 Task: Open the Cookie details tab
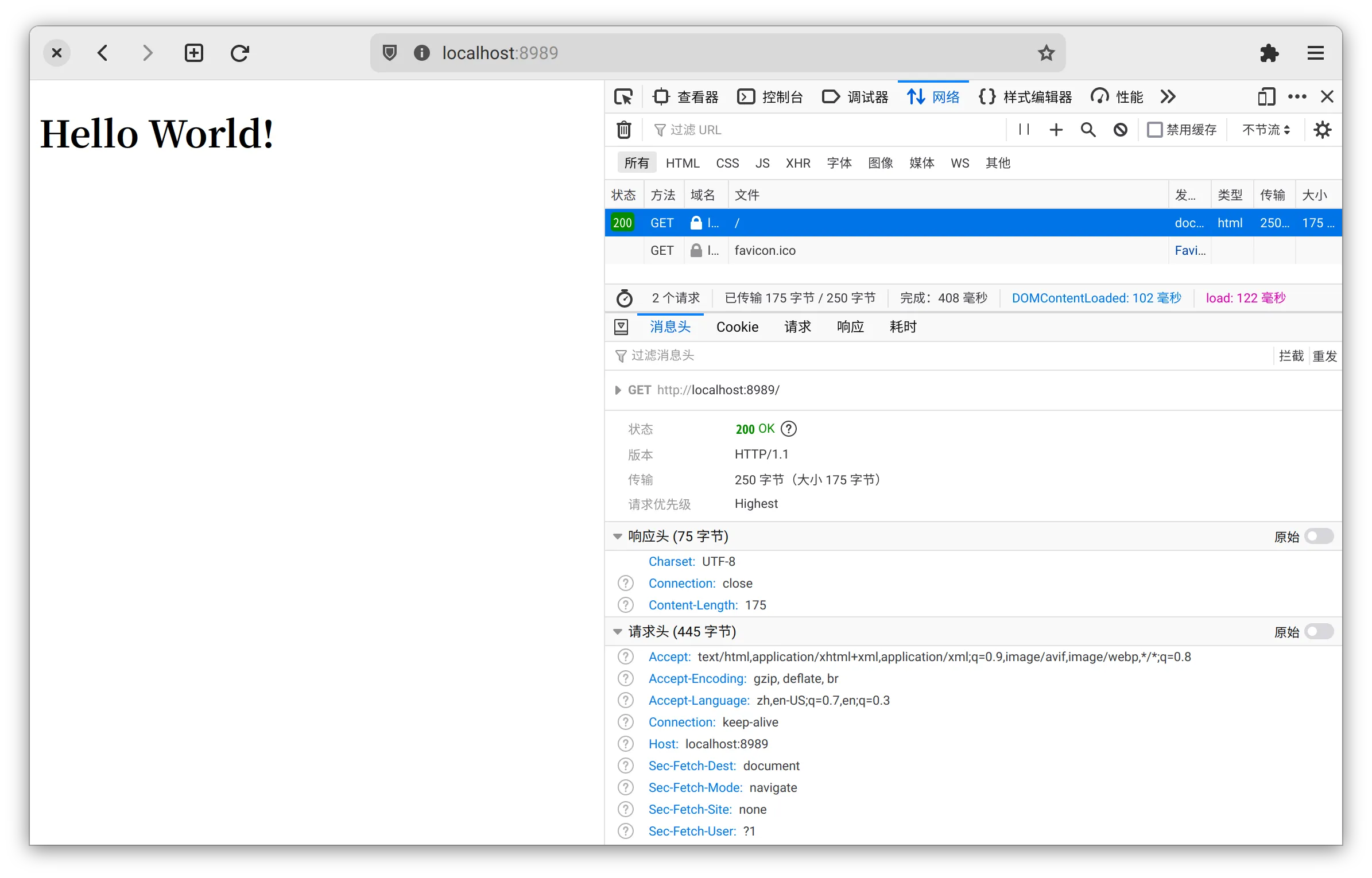[x=737, y=327]
